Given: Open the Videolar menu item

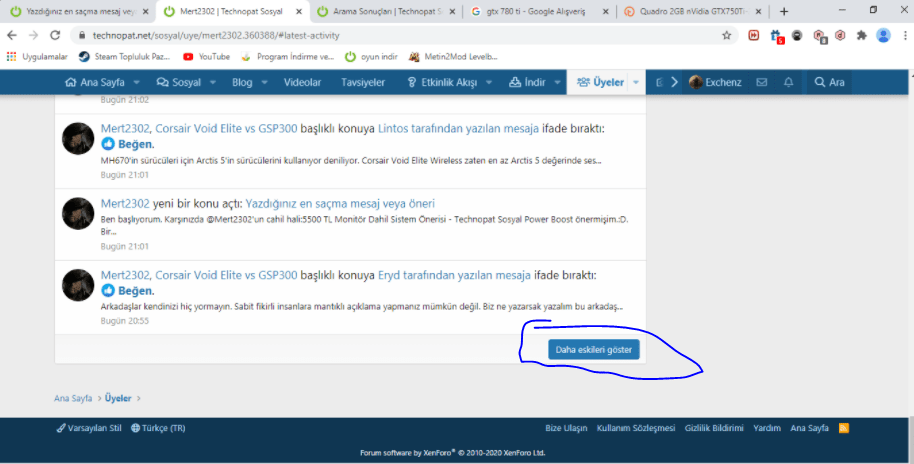Looking at the screenshot, I should (302, 82).
